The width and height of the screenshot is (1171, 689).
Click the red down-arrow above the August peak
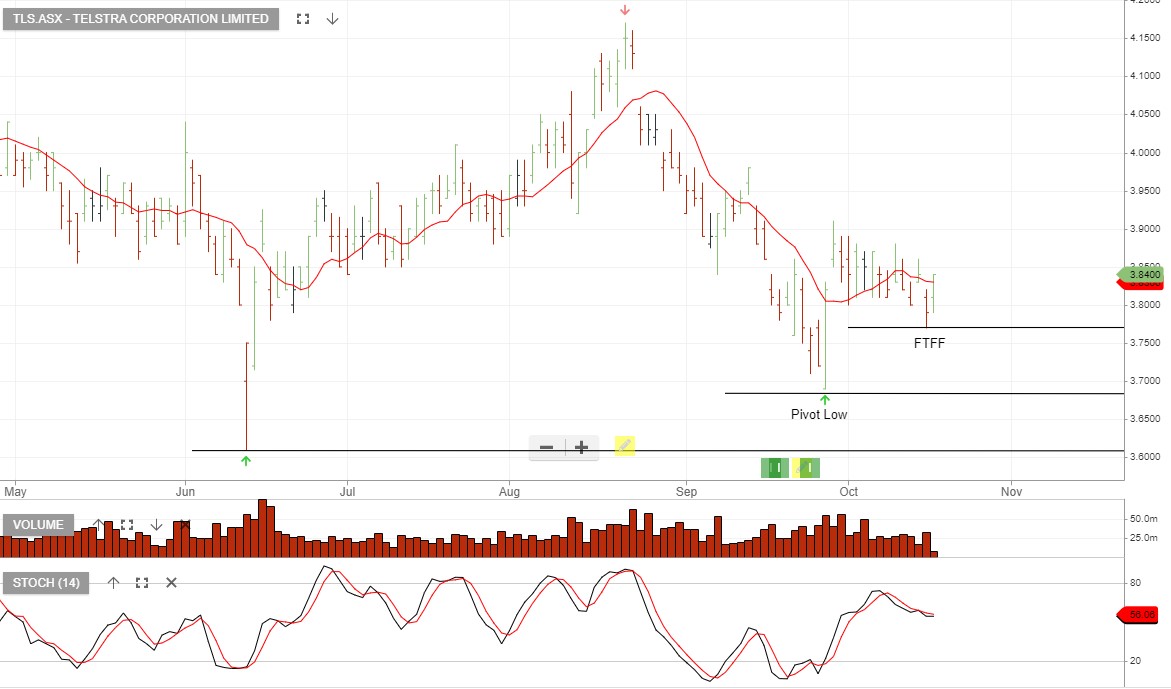[625, 11]
